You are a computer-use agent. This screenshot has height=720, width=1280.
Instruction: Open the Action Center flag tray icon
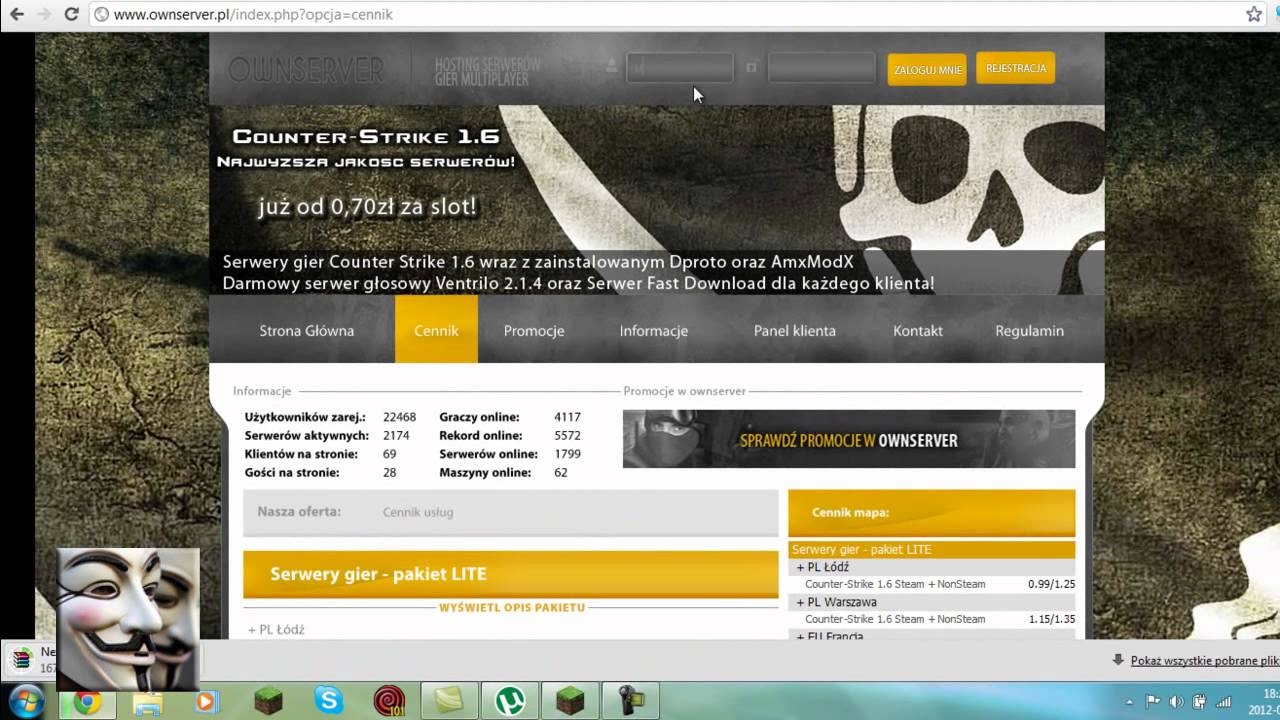pos(1153,702)
